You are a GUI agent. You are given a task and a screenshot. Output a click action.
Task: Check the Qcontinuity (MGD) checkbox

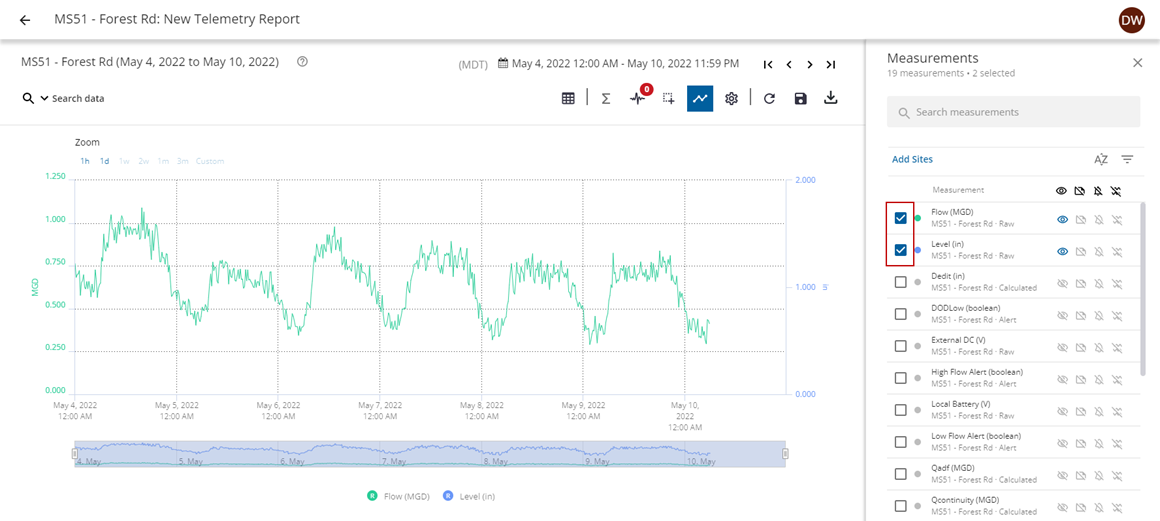pyautogui.click(x=900, y=506)
